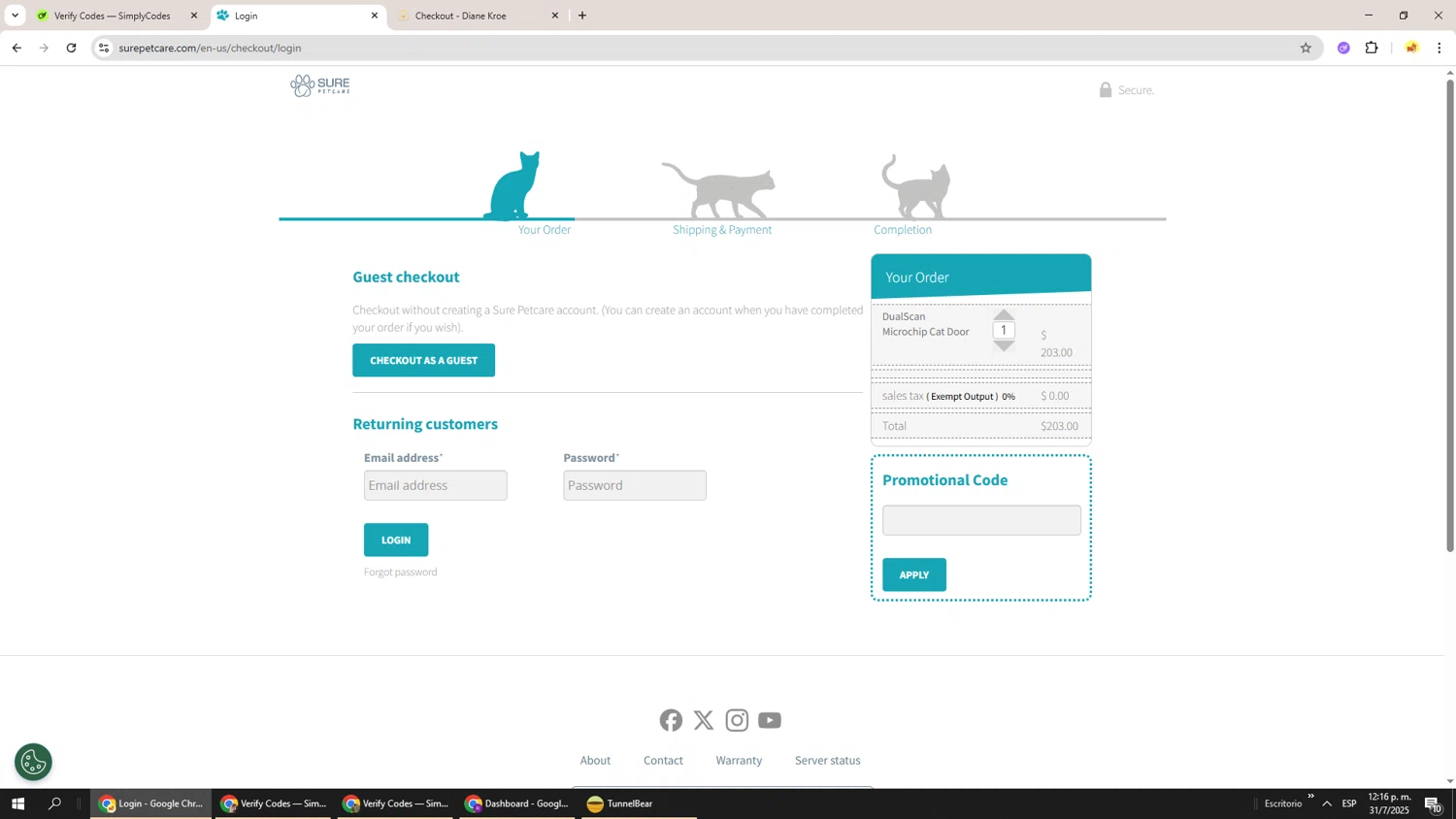1456x819 pixels.
Task: Go to Shipping & Payment step
Action: (x=722, y=230)
